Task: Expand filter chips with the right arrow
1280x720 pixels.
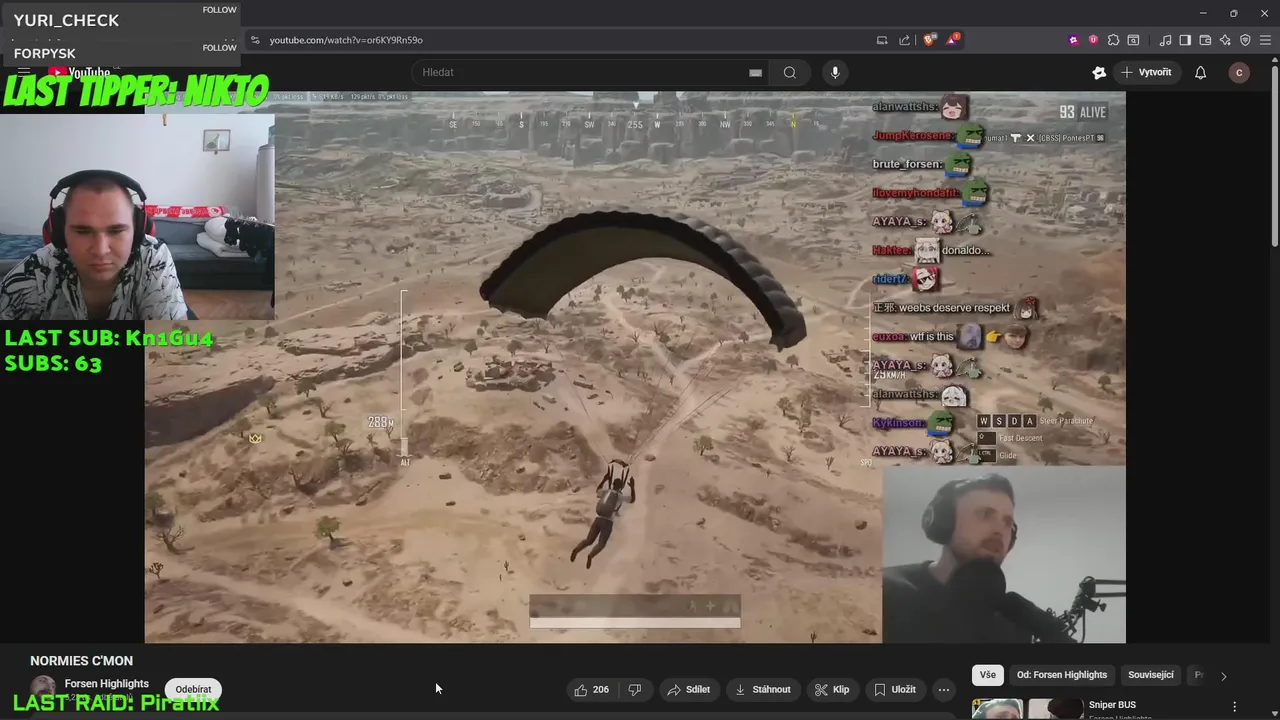Action: (1223, 676)
